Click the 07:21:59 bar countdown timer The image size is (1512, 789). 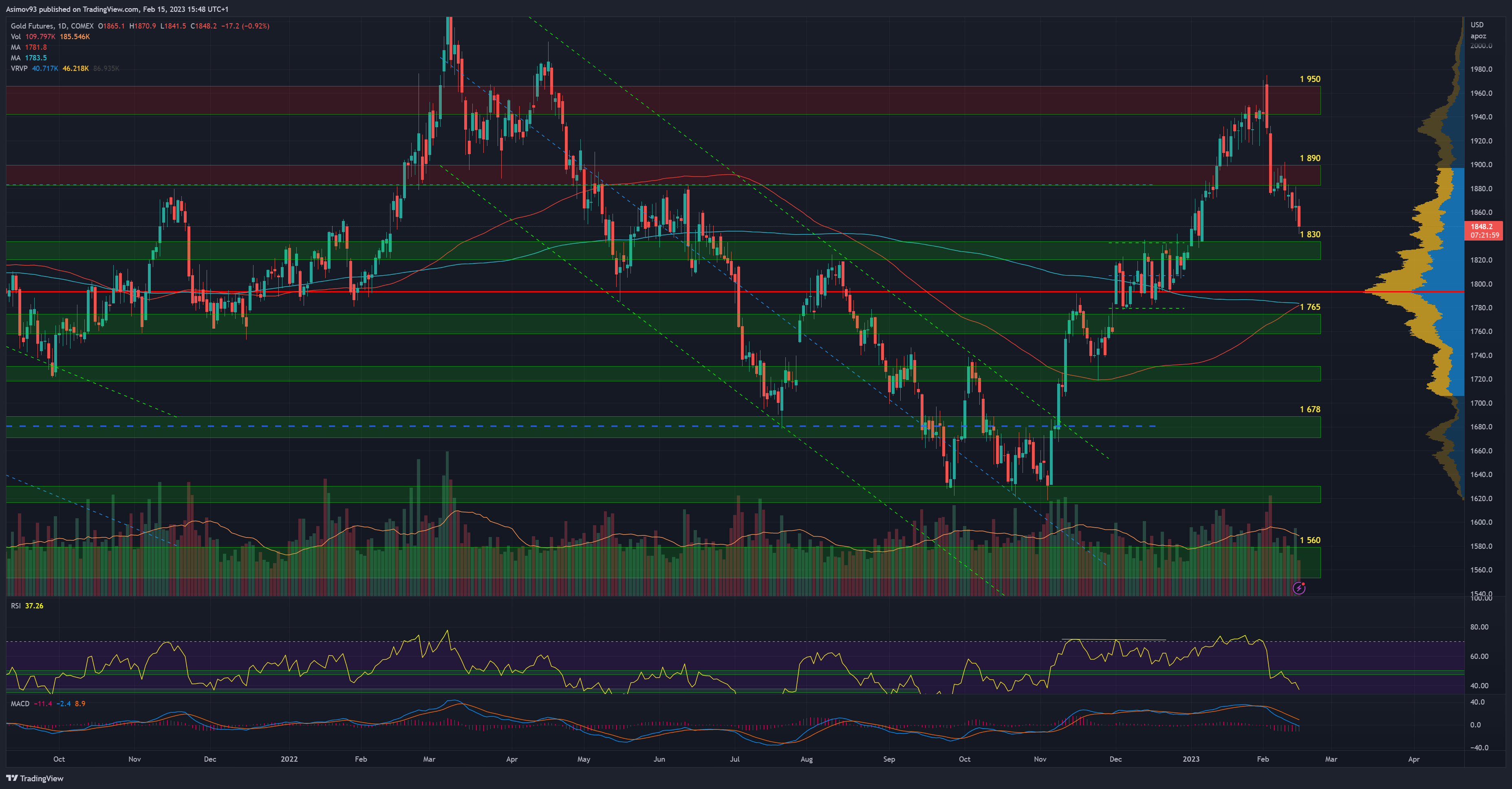point(1484,235)
